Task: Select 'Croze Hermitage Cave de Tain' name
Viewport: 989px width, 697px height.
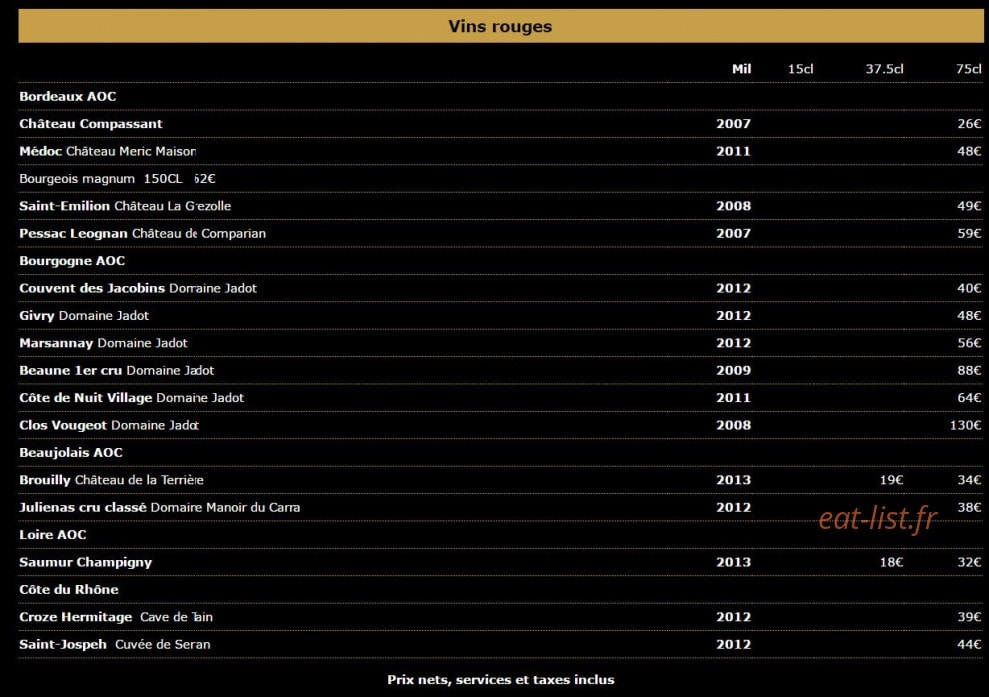Action: (116, 617)
